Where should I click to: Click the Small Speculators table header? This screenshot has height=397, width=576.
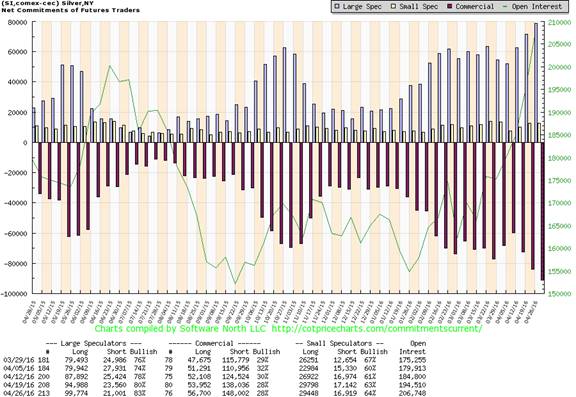click(340, 343)
